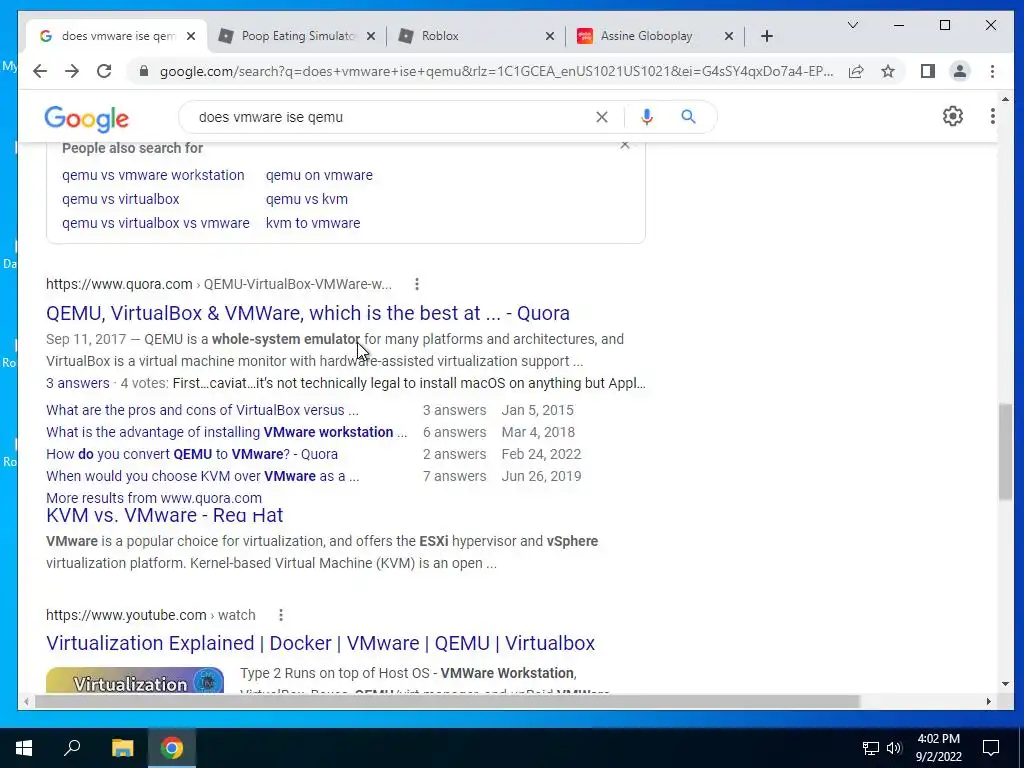This screenshot has width=1024, height=768.
Task: Open the Quora QEMU, VirtualBox & VMWare result
Action: click(308, 313)
